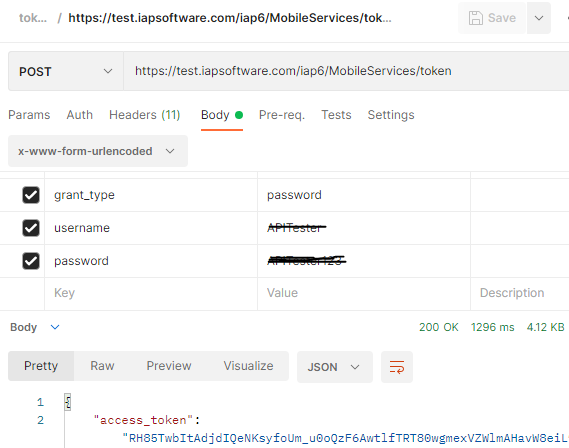569x448 pixels.
Task: Switch to the Auth tab
Action: coord(79,115)
